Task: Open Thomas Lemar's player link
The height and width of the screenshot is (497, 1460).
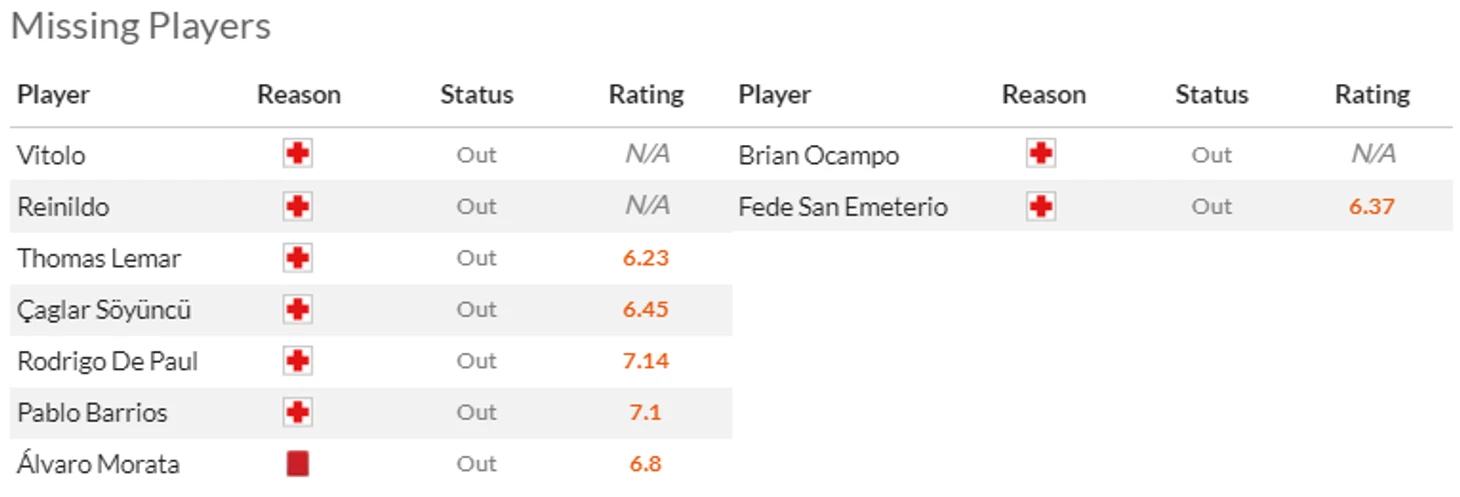Action: point(99,258)
